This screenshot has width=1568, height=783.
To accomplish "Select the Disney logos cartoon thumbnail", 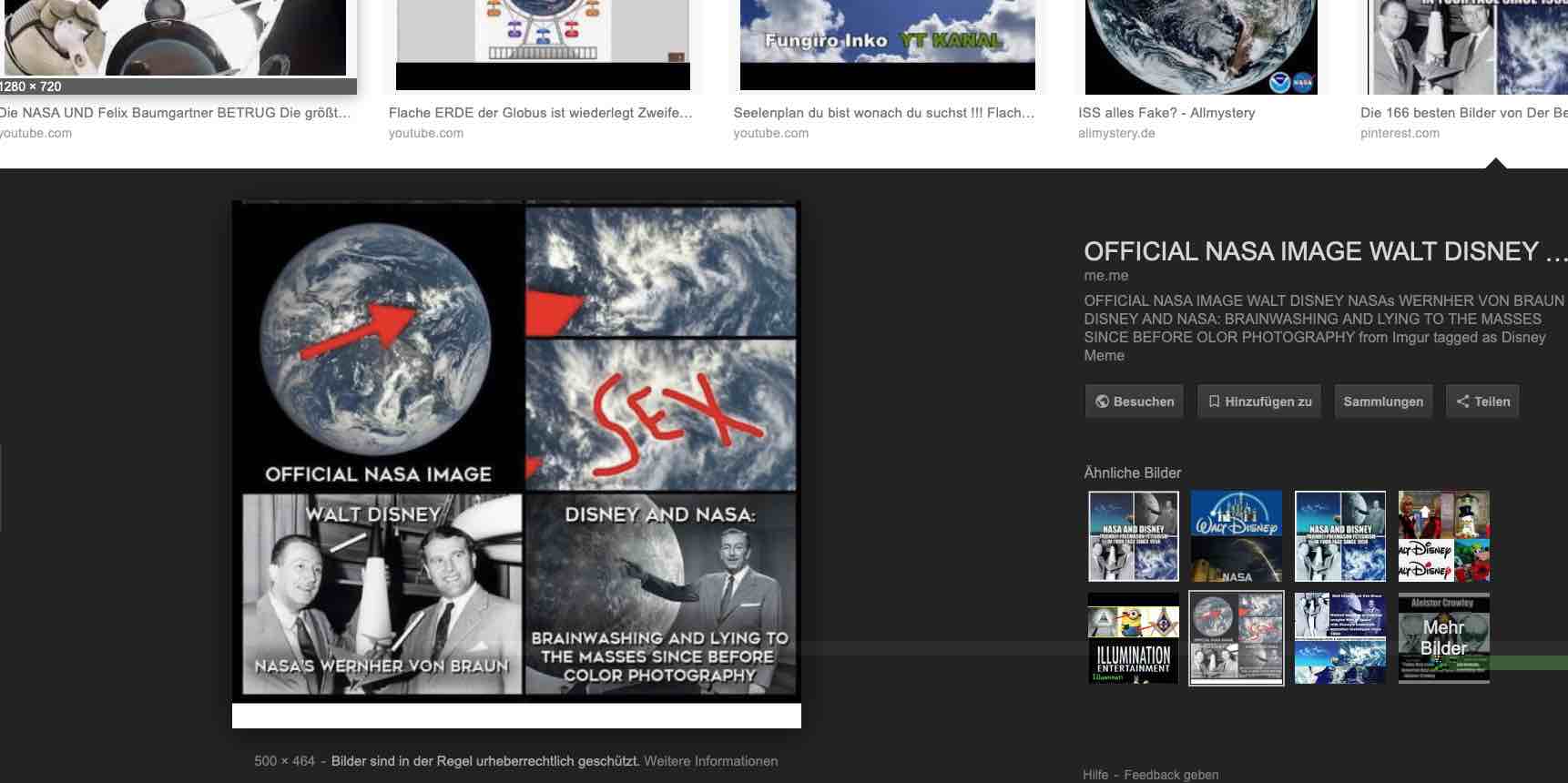I will click(1443, 536).
